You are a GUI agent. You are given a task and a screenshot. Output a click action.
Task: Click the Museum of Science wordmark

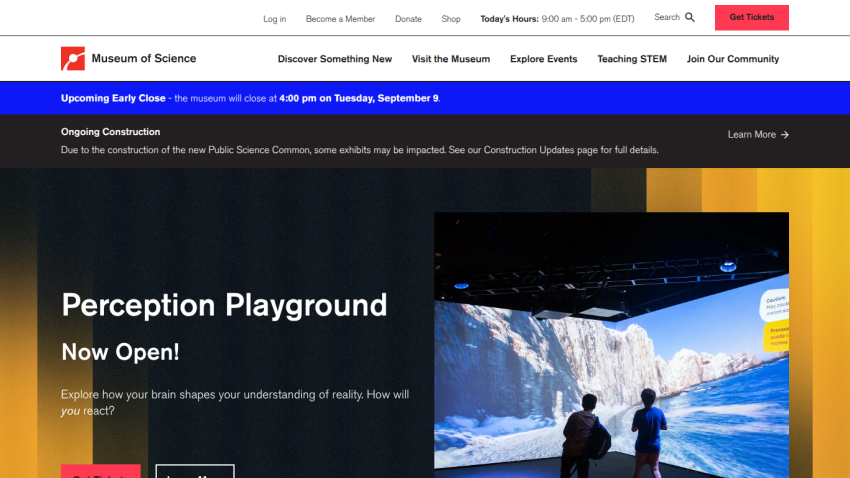[x=144, y=59]
